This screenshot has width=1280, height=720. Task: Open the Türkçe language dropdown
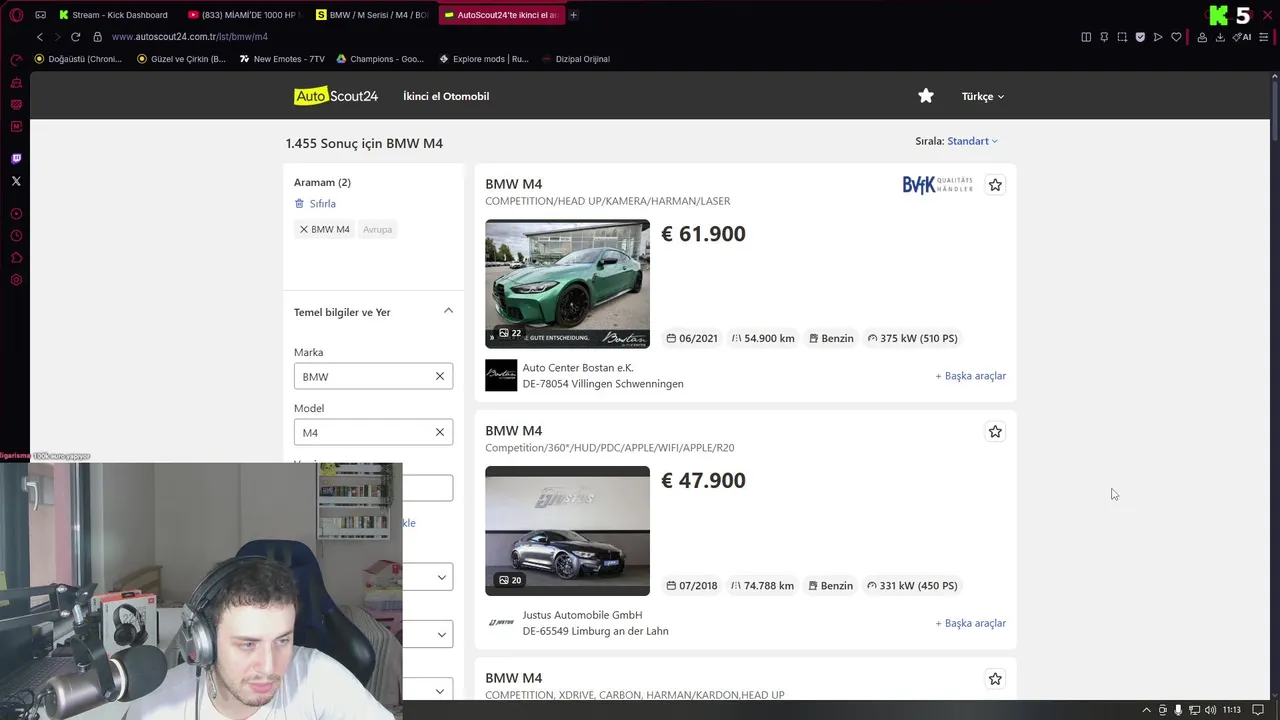point(983,97)
